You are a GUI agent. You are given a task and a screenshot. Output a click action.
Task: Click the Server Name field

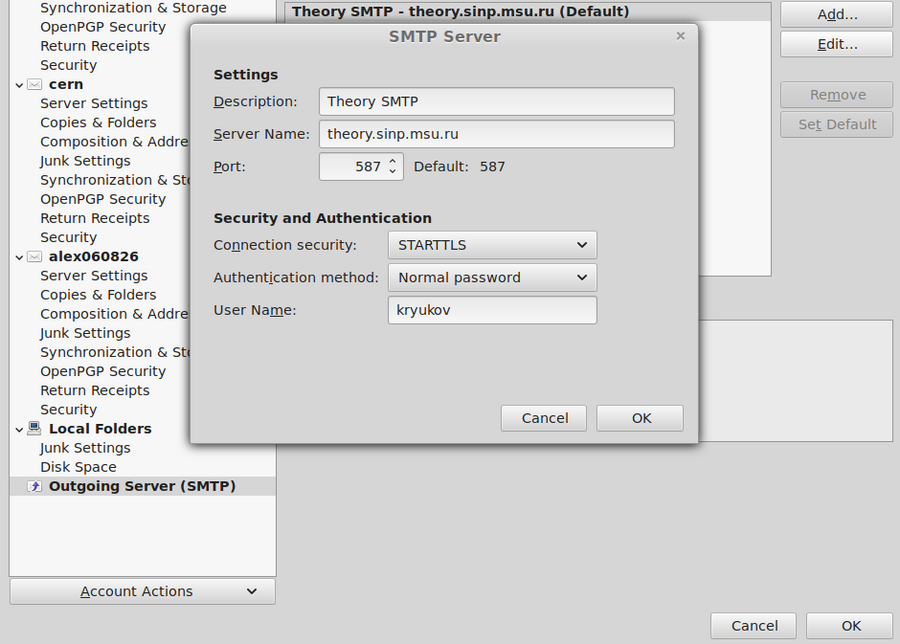click(496, 134)
